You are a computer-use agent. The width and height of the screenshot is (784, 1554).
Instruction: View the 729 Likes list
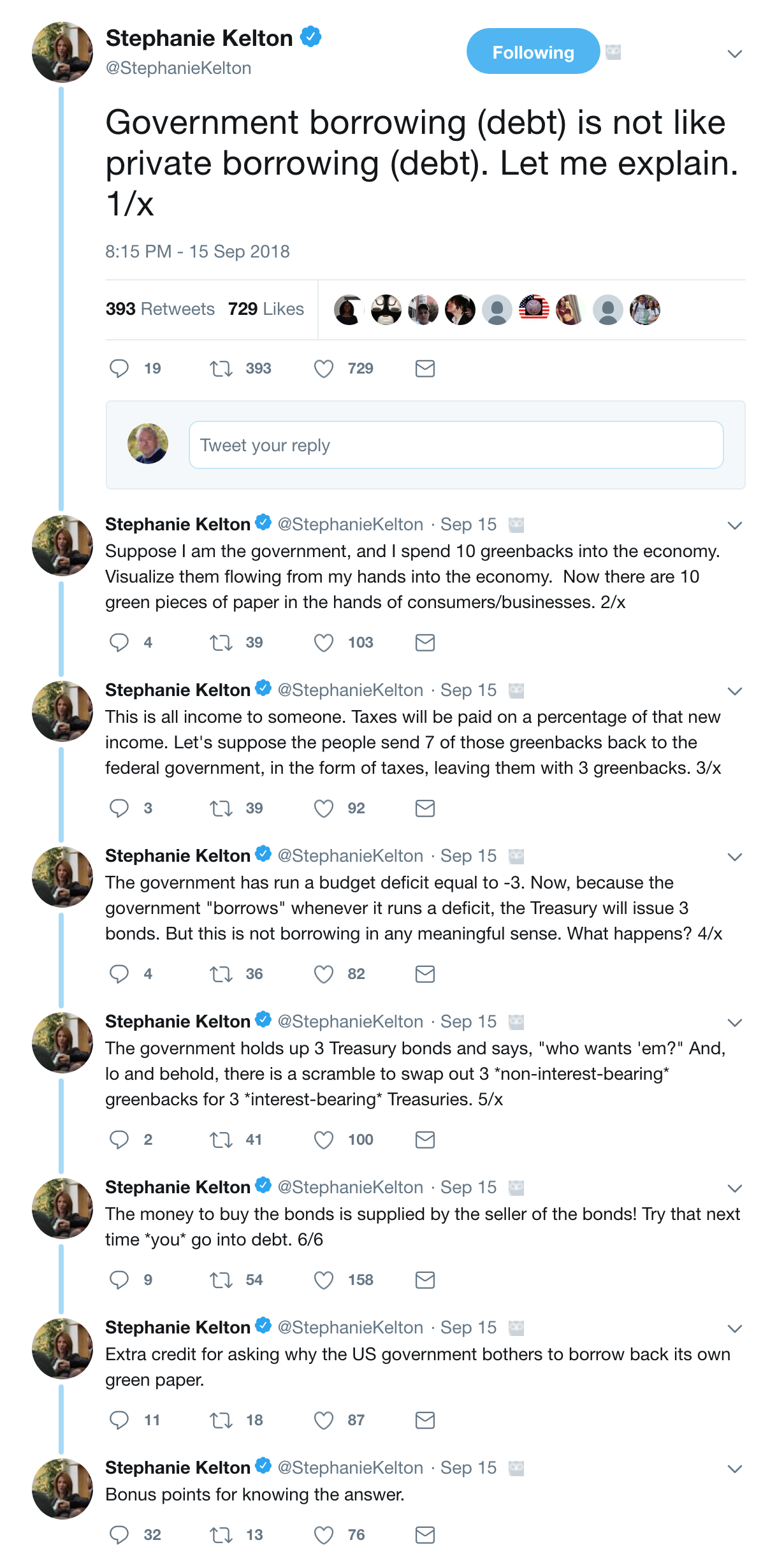(x=266, y=309)
